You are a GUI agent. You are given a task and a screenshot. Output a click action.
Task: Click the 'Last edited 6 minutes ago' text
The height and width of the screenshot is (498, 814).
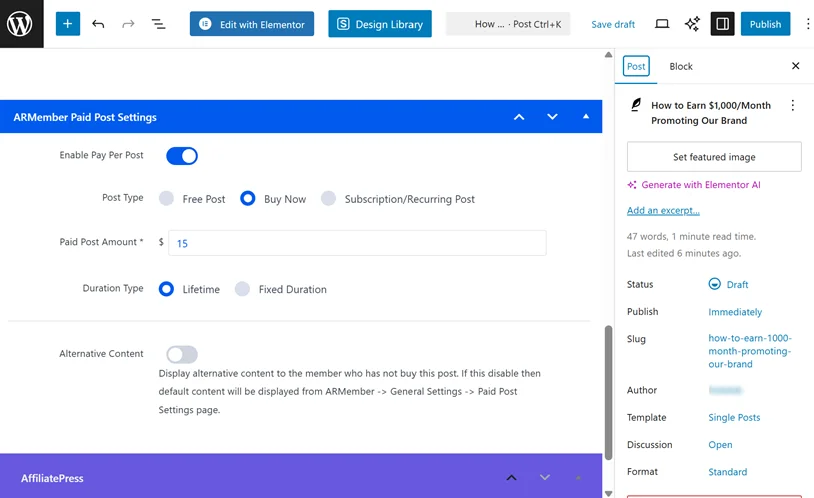(x=684, y=253)
